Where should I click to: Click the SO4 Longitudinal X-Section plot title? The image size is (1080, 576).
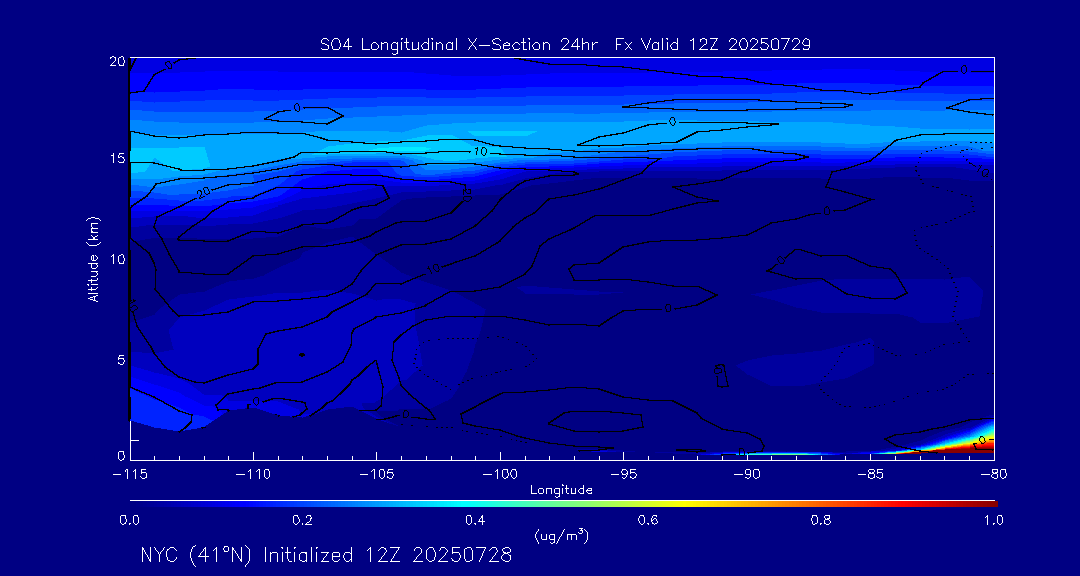pyautogui.click(x=564, y=44)
